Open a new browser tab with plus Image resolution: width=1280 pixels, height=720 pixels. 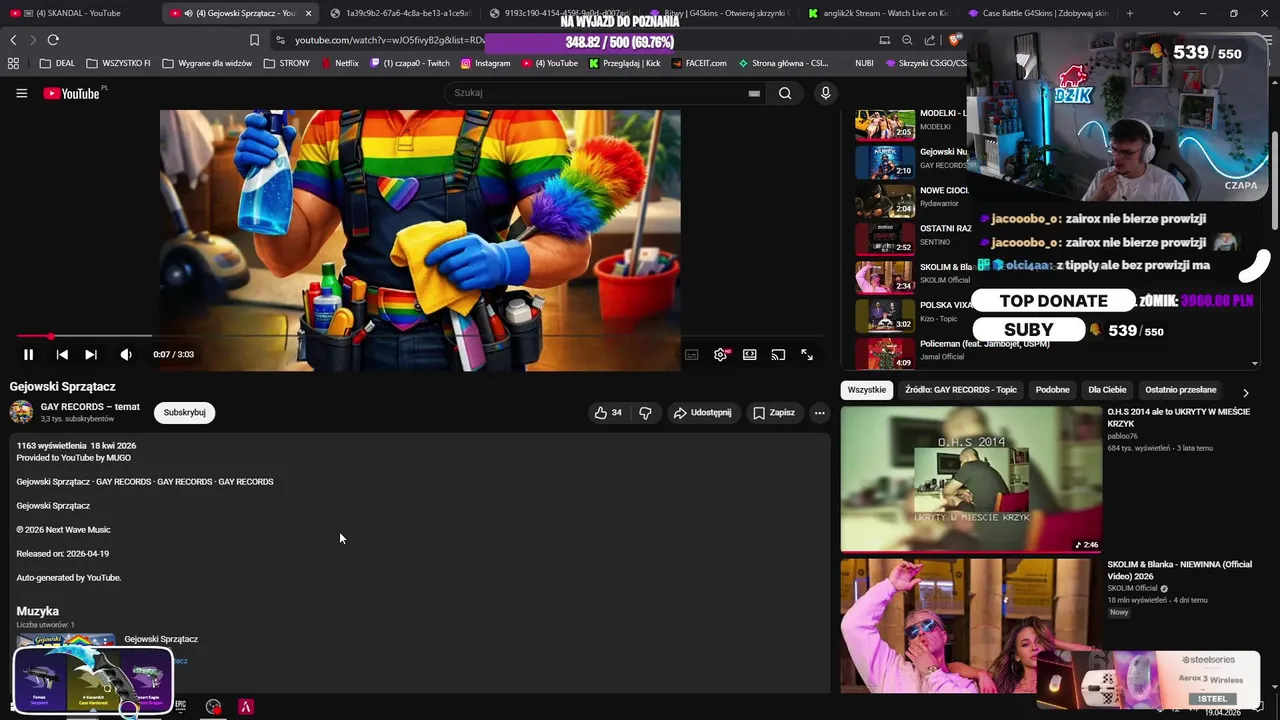coord(1130,13)
